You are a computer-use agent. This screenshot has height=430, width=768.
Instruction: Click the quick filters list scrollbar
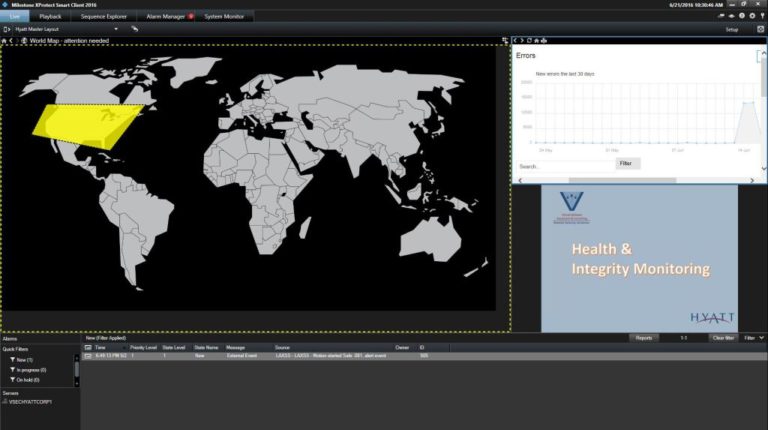(76, 370)
